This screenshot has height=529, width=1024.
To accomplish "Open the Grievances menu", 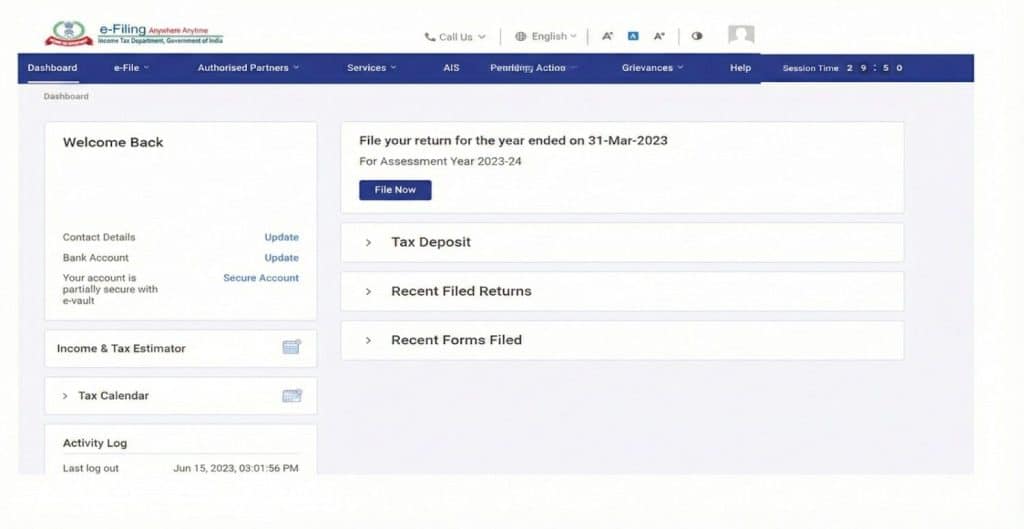I will point(652,68).
